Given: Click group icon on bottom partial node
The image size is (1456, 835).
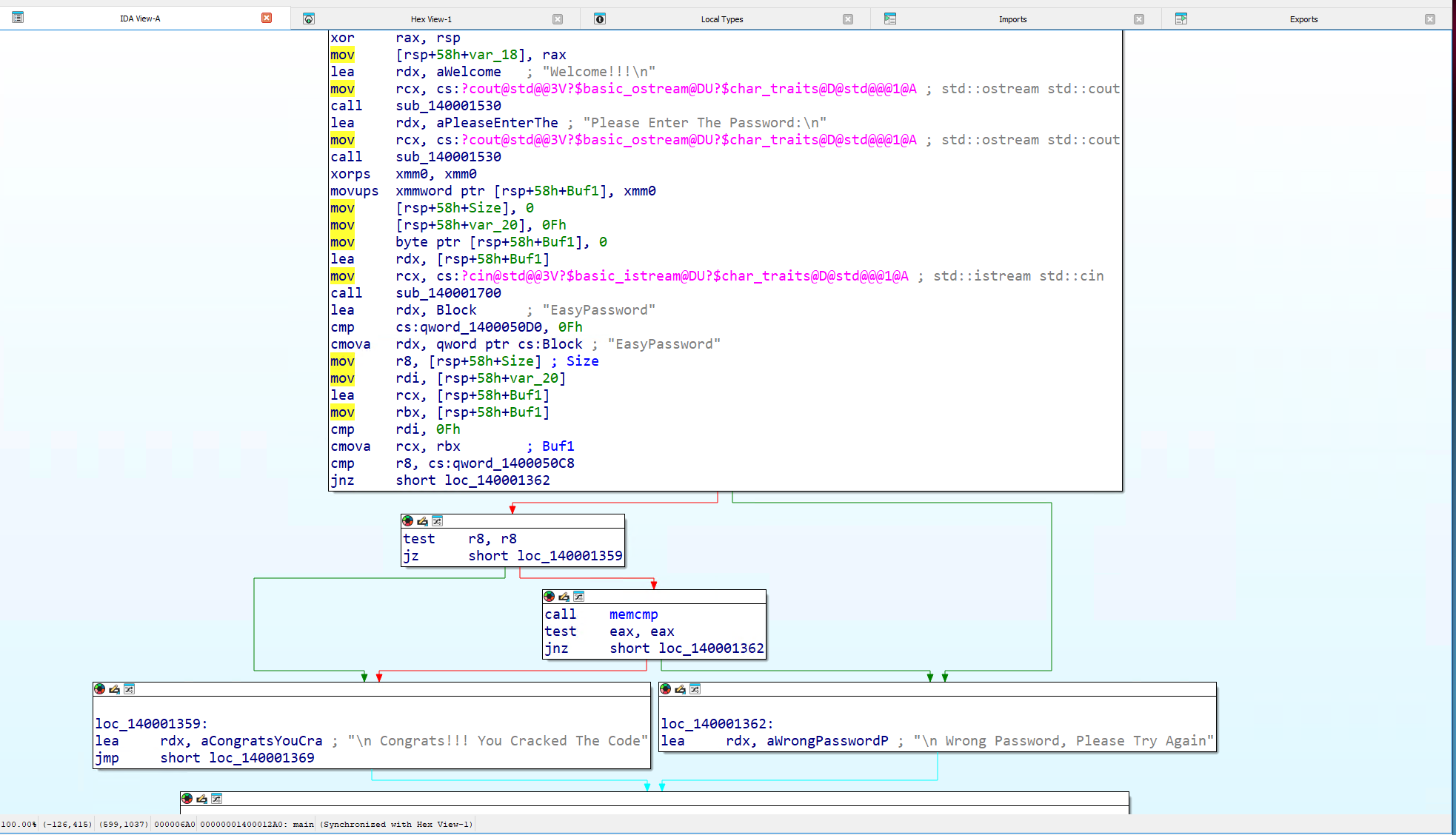Looking at the screenshot, I should (x=216, y=799).
